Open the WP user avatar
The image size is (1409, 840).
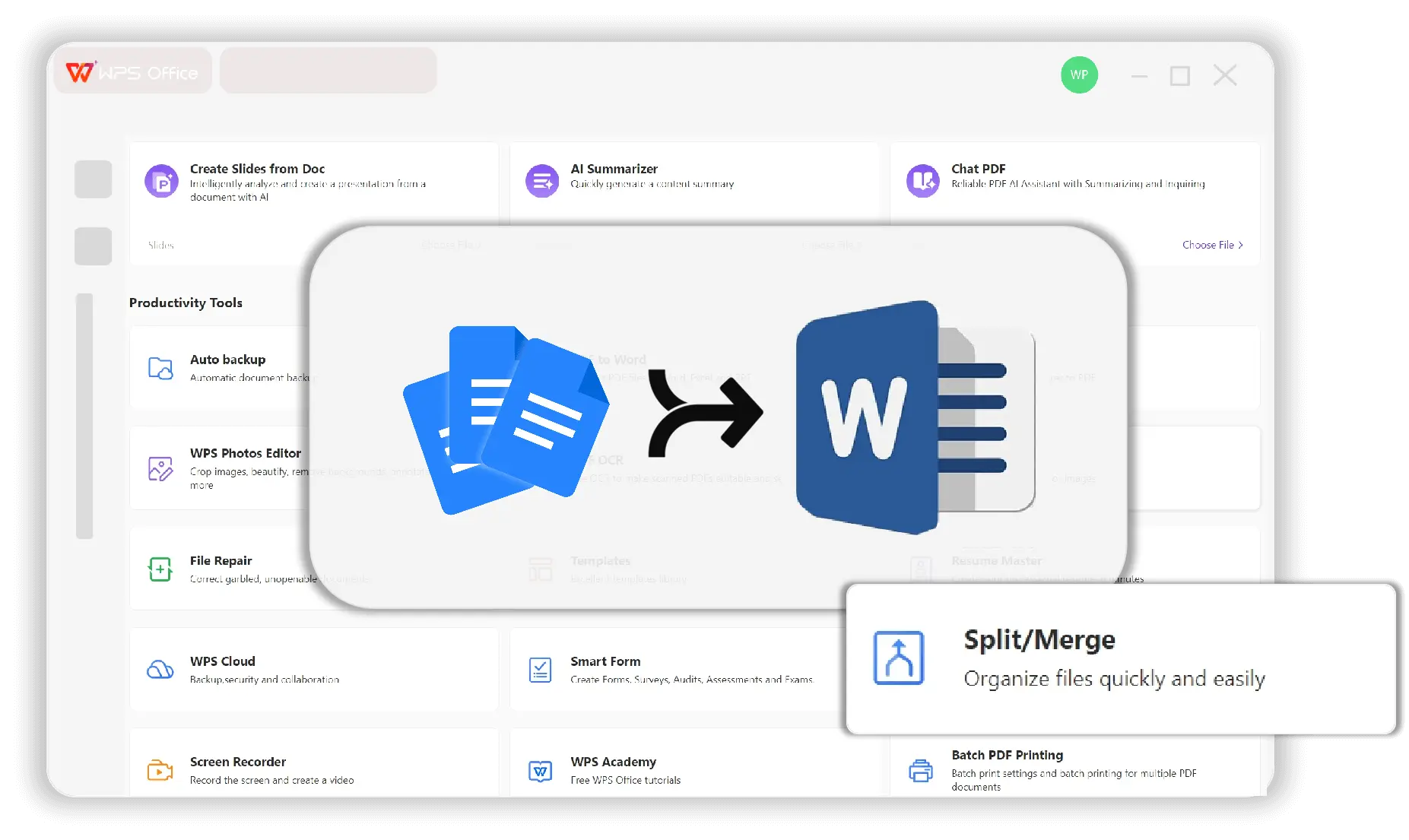pos(1079,74)
